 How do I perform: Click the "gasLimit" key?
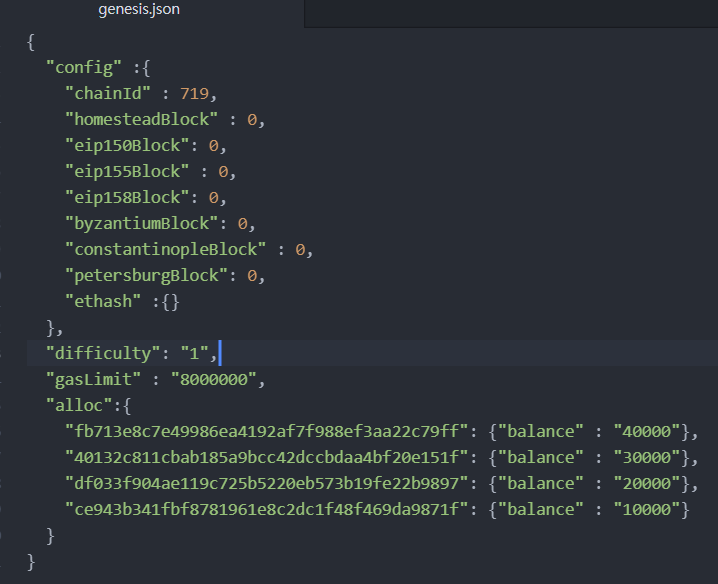tap(93, 380)
